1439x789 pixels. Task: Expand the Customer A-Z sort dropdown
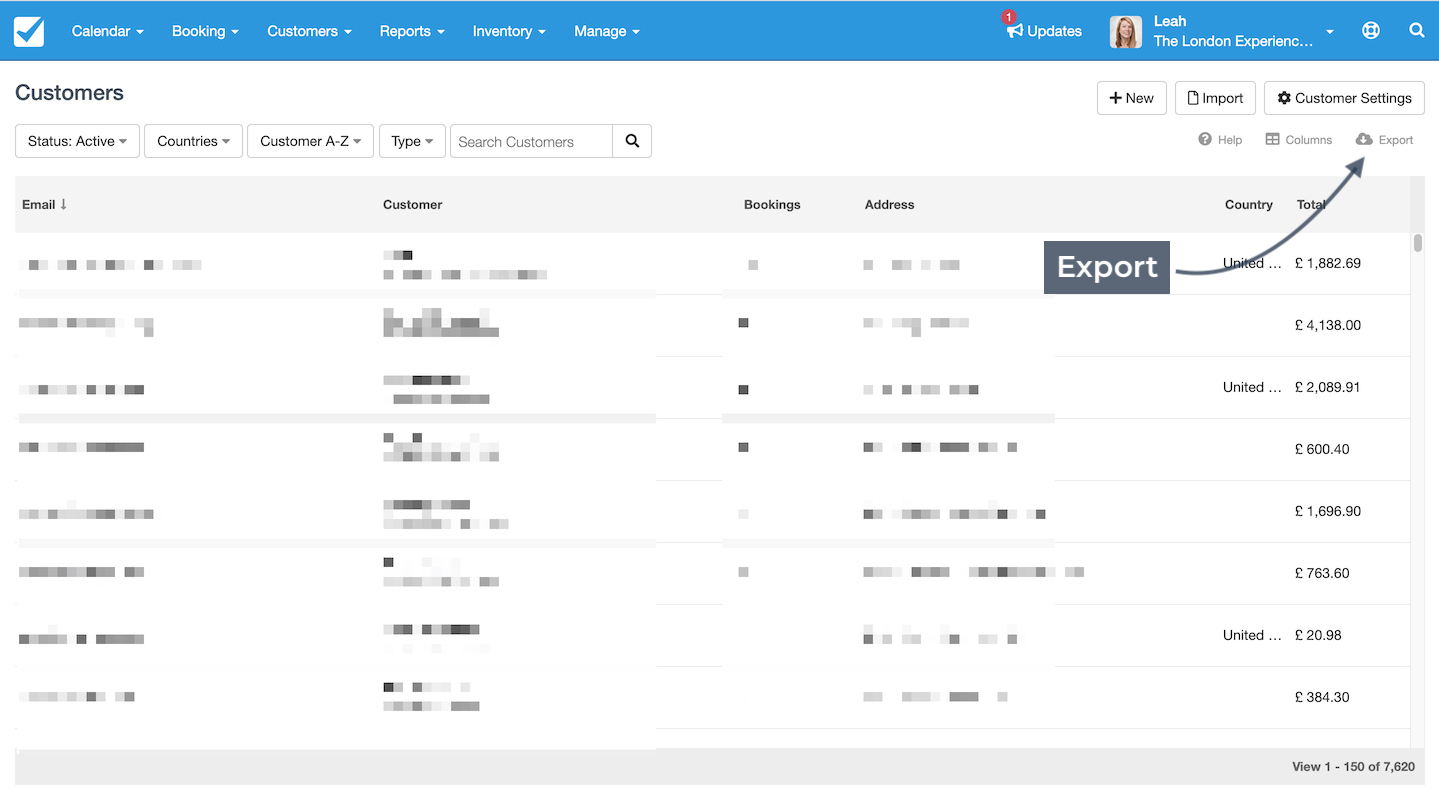[x=311, y=141]
